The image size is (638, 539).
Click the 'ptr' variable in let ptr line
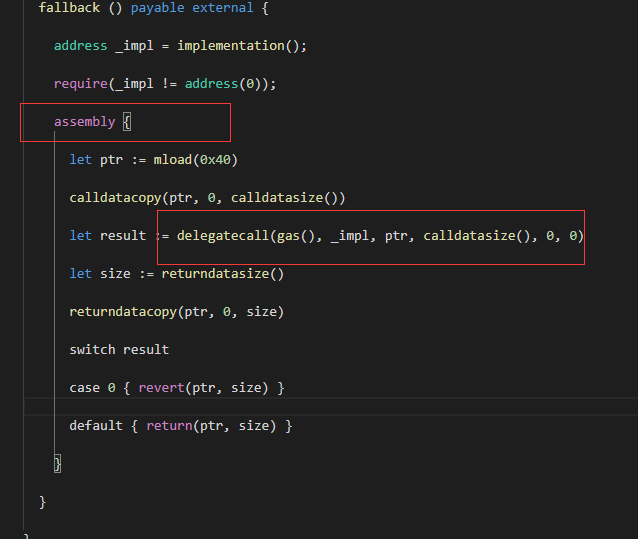pos(111,160)
